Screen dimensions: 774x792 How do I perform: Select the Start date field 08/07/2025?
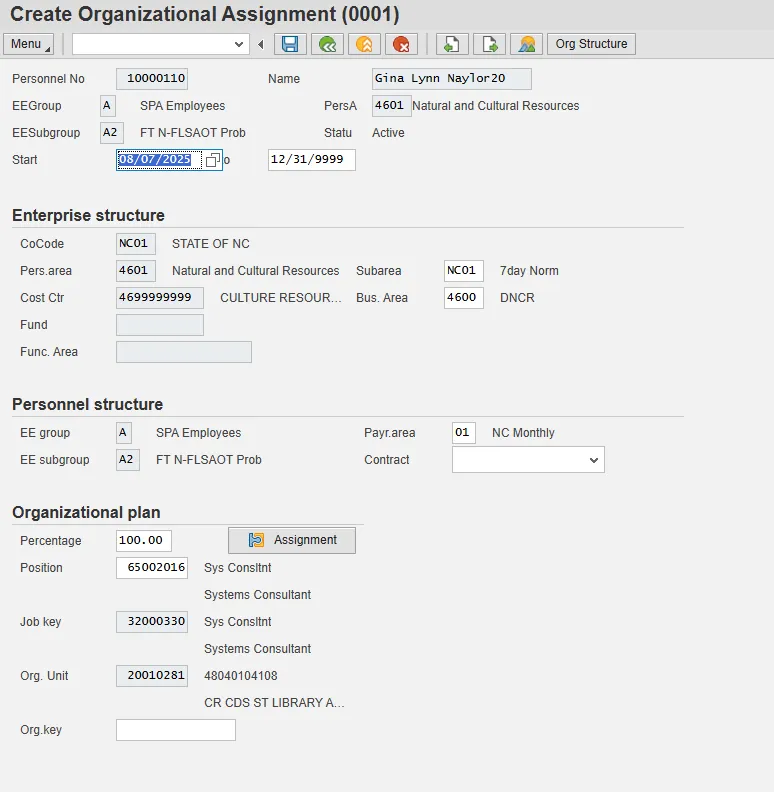(160, 160)
